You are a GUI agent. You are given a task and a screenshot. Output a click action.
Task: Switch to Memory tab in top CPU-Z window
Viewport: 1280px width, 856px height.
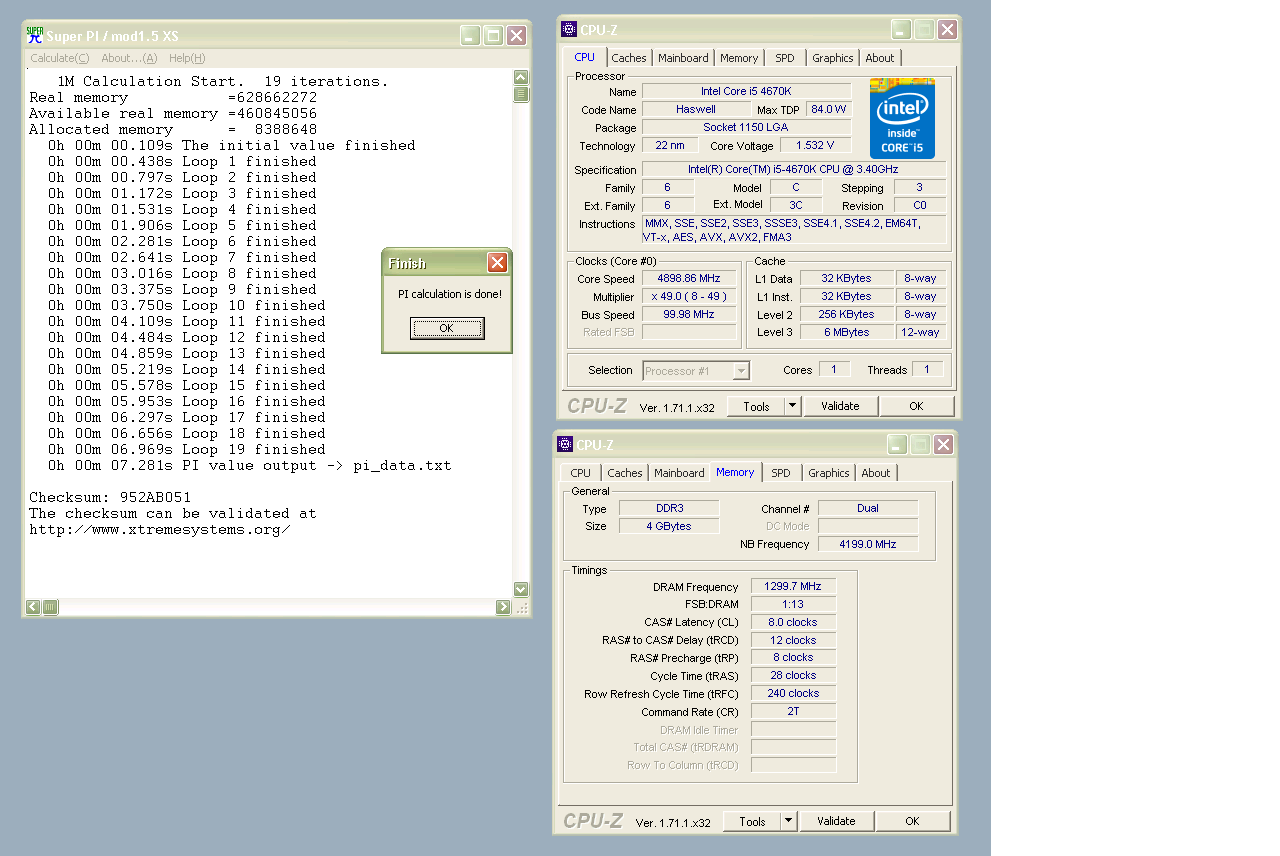pos(739,58)
